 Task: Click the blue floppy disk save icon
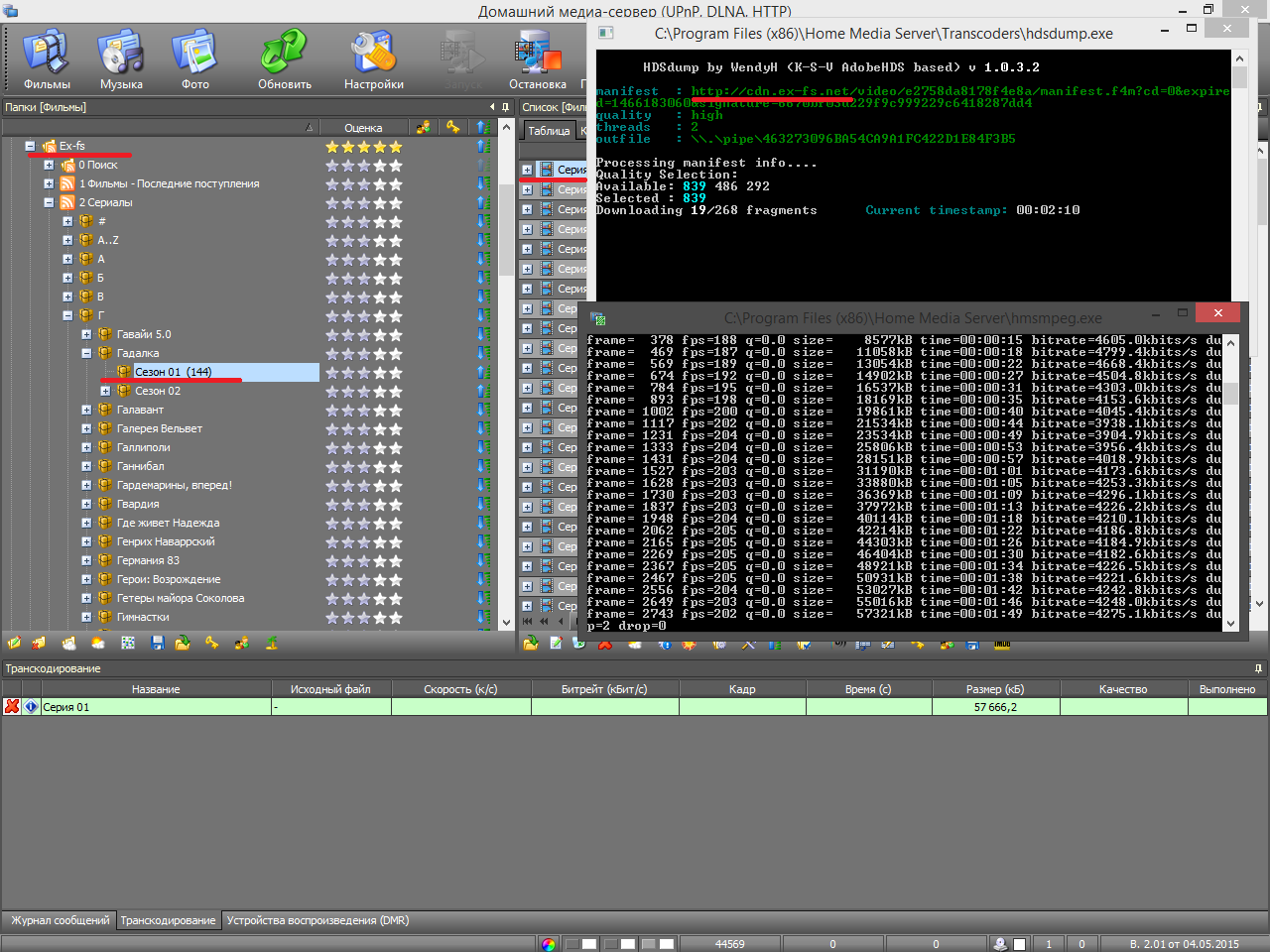pyautogui.click(x=157, y=643)
